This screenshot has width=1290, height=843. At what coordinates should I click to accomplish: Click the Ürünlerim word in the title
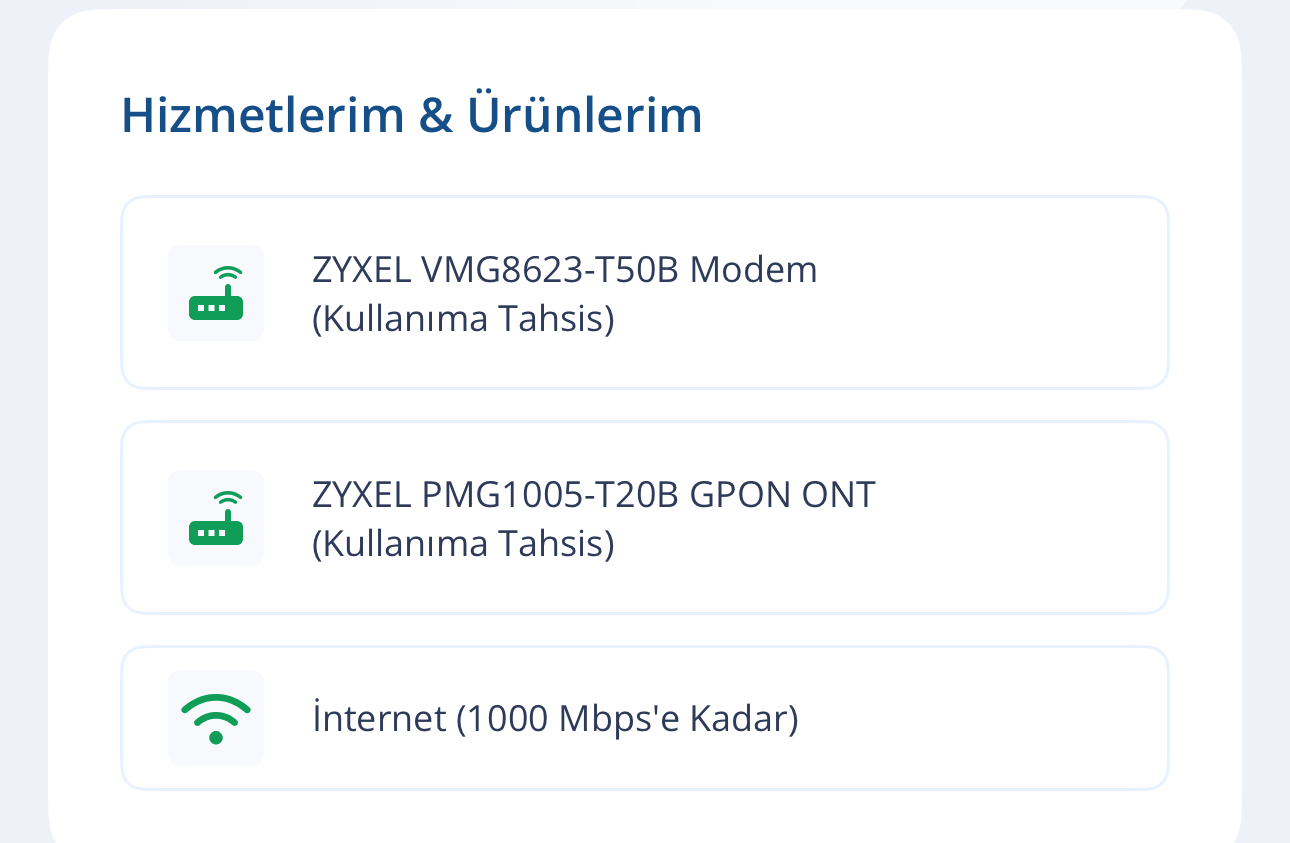(585, 116)
